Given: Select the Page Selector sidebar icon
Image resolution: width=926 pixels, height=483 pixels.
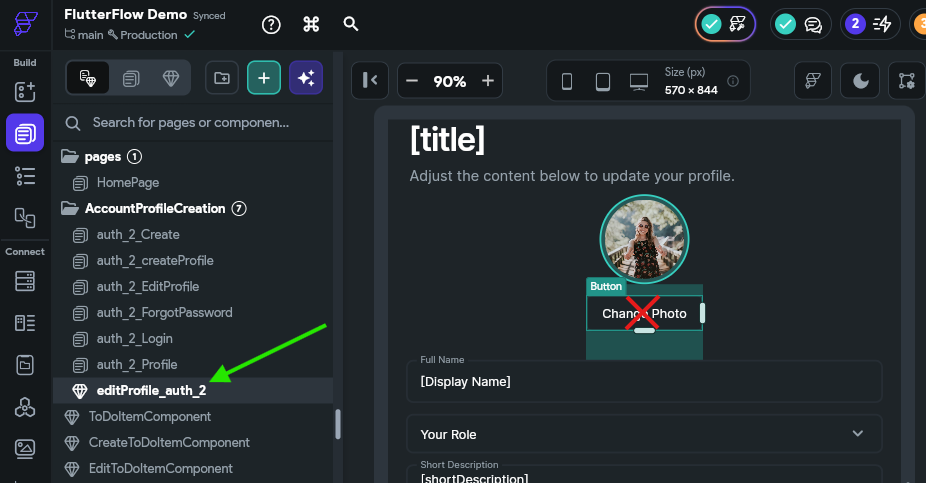Looking at the screenshot, I should click(x=25, y=133).
